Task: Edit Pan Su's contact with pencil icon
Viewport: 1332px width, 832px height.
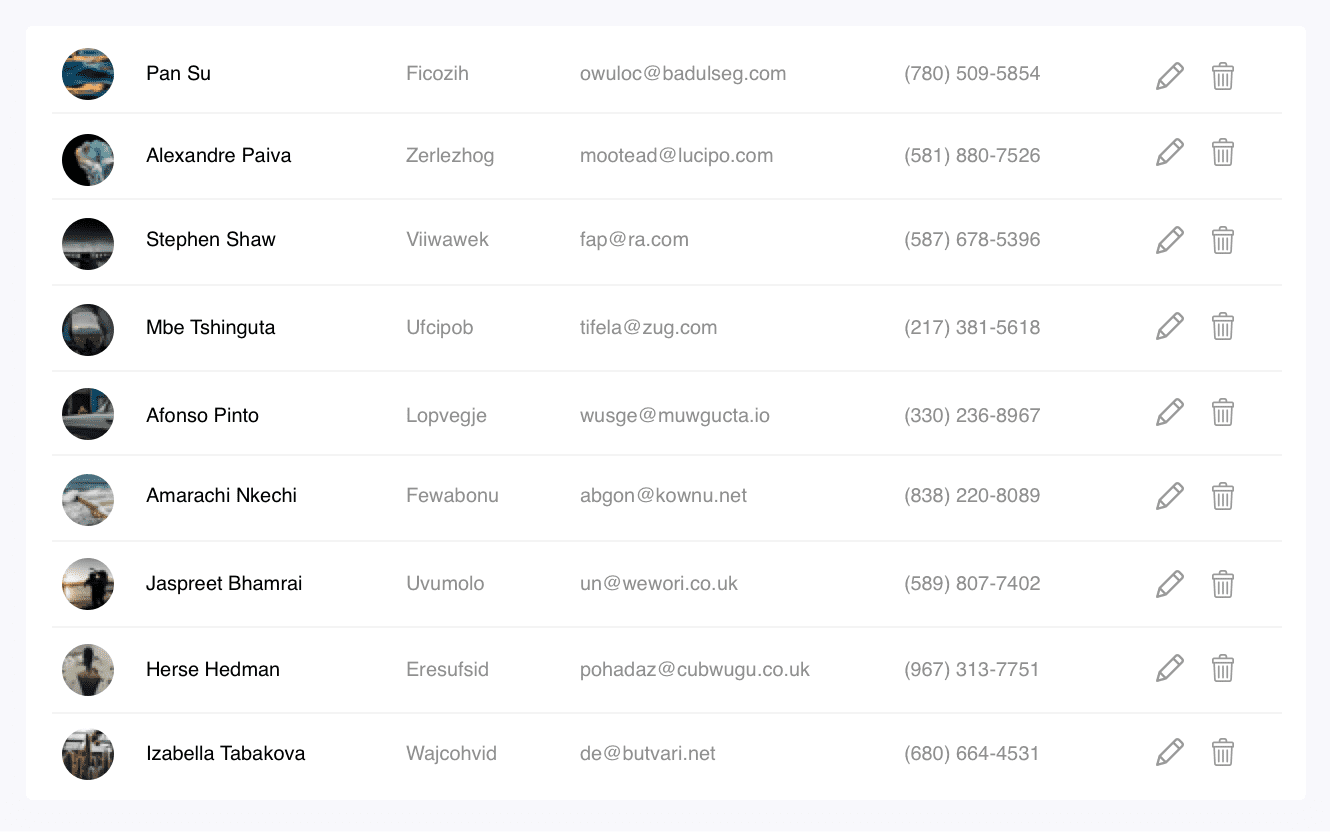Action: pos(1169,76)
